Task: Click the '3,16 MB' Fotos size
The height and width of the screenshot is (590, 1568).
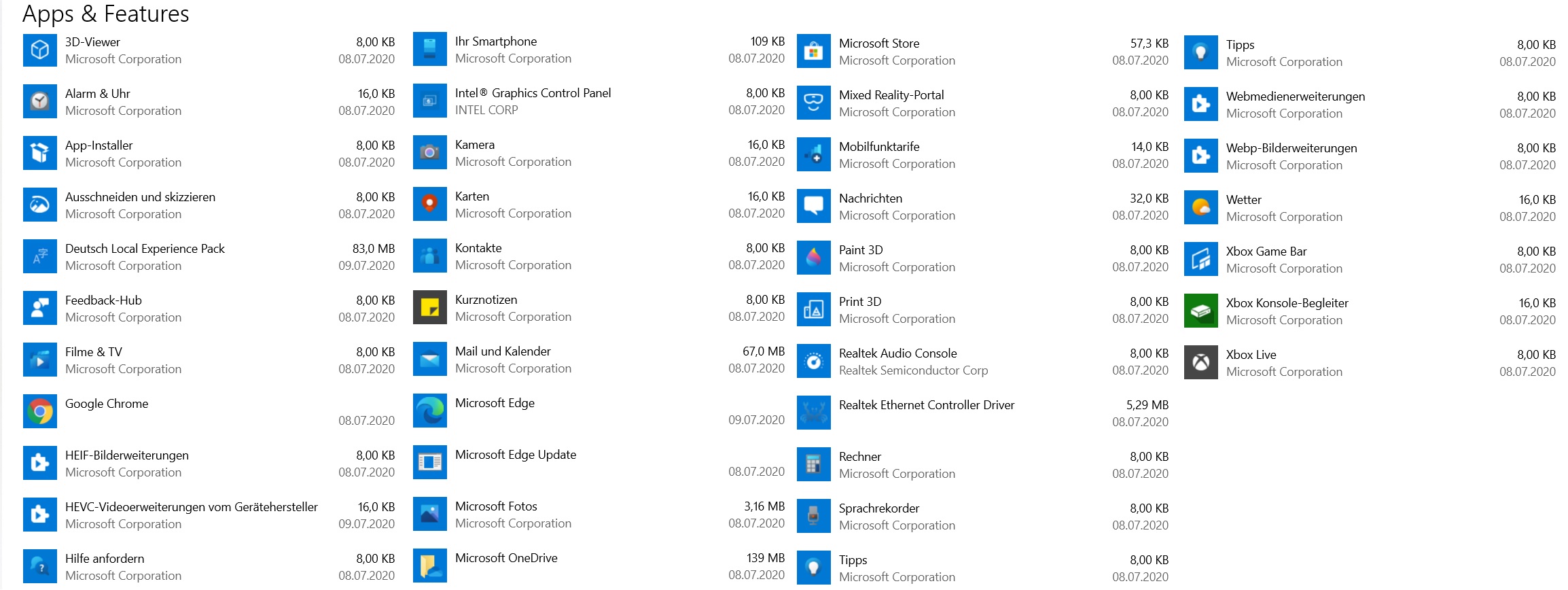Action: coord(764,506)
